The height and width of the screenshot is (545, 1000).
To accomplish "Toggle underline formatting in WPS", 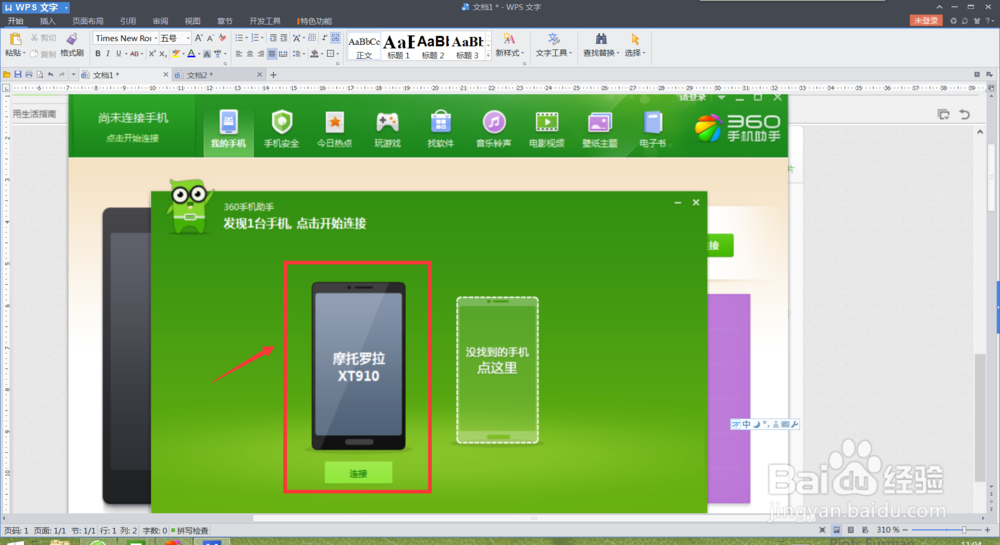I will coord(118,54).
